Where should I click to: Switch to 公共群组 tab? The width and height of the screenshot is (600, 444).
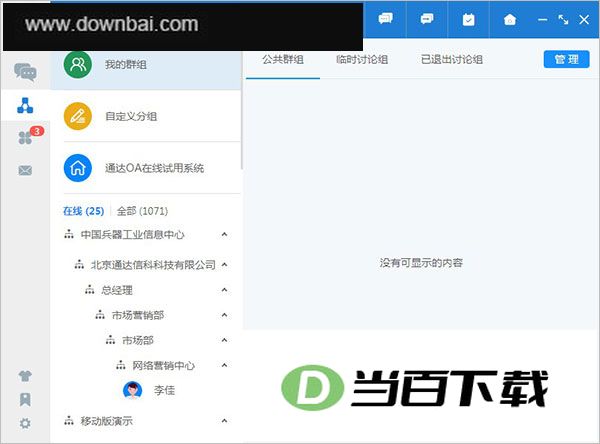click(283, 60)
